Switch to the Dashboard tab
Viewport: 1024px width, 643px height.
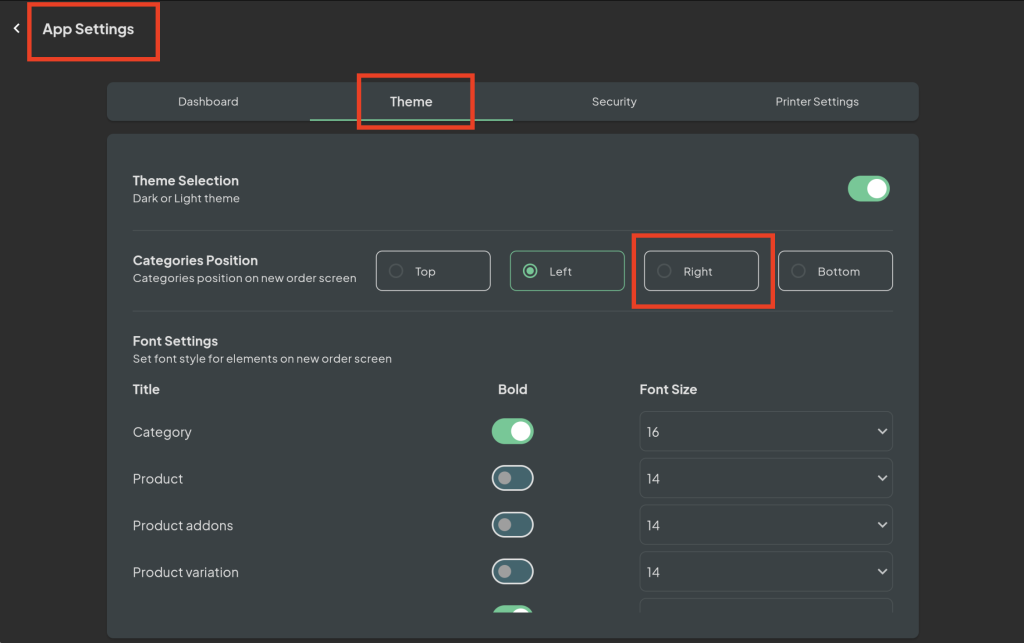pyautogui.click(x=208, y=101)
